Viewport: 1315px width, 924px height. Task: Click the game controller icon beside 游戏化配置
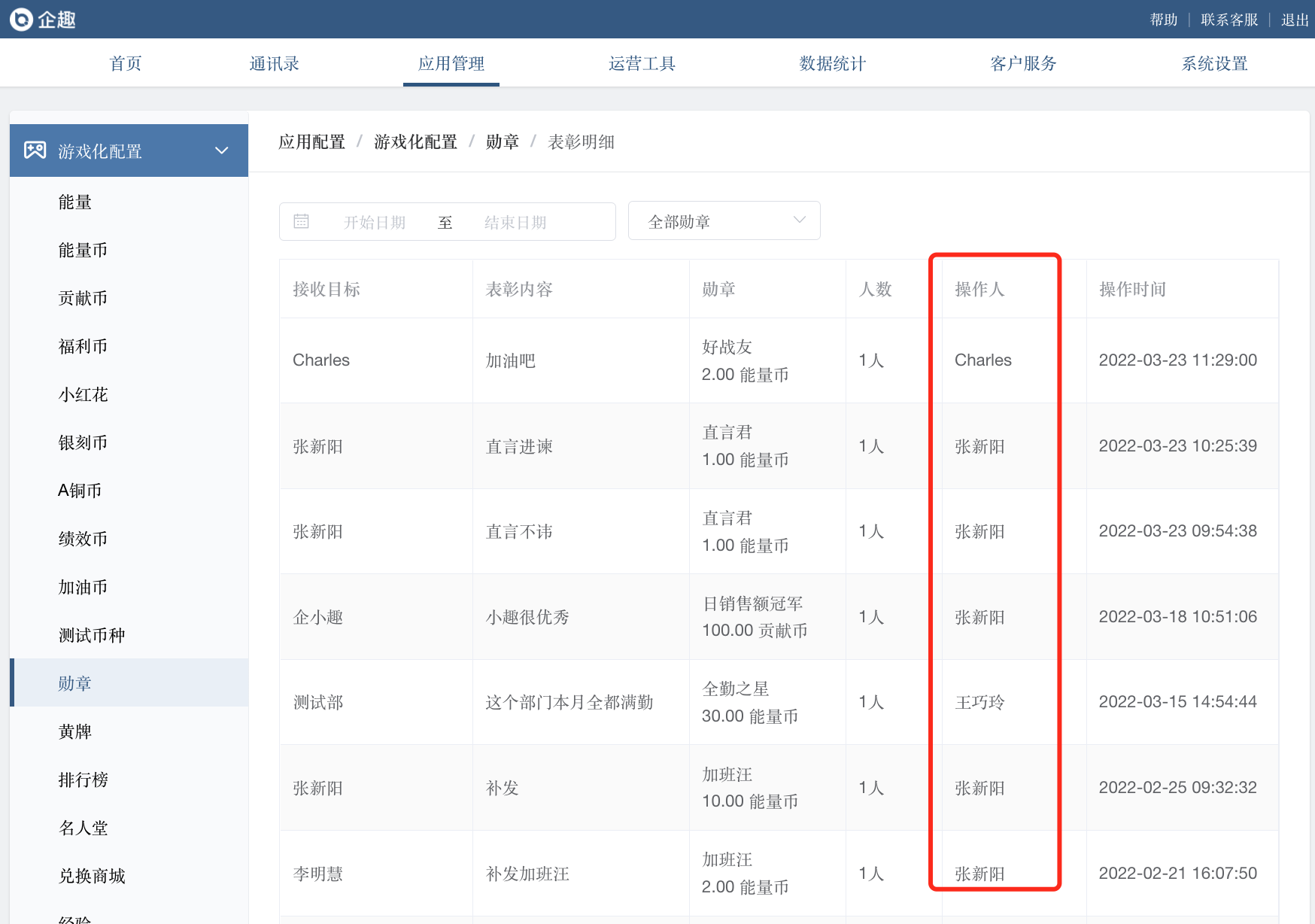coord(35,150)
